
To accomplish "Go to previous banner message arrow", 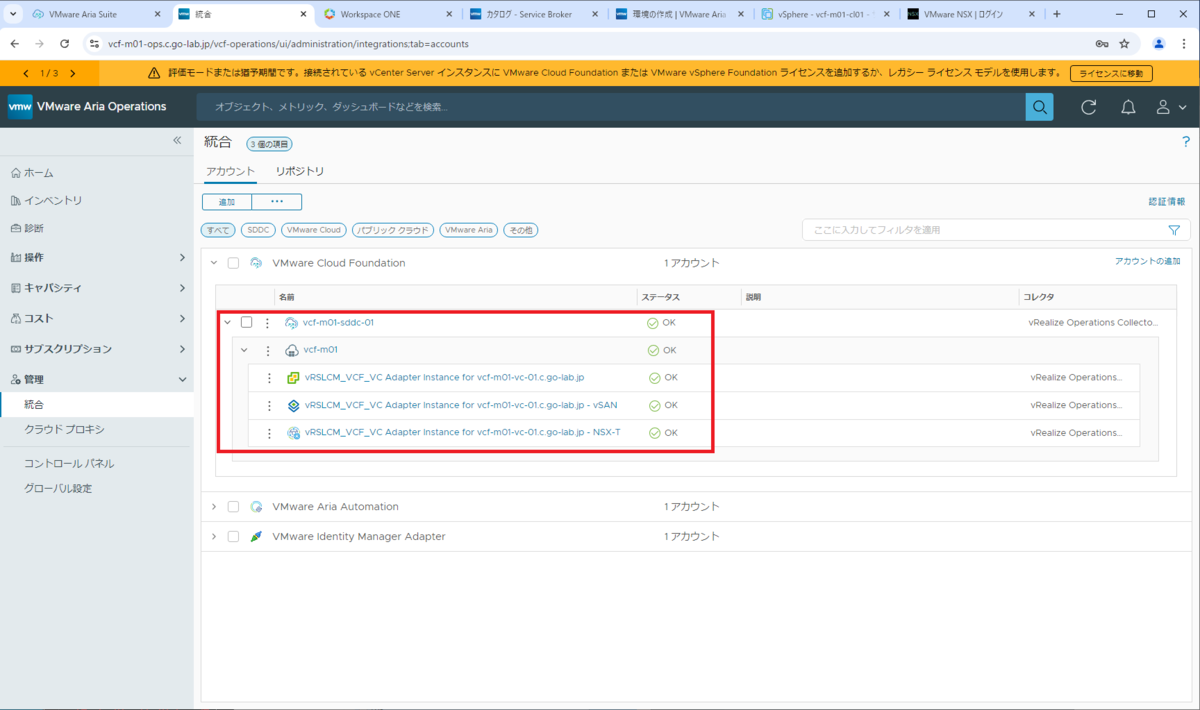I will click(x=26, y=73).
